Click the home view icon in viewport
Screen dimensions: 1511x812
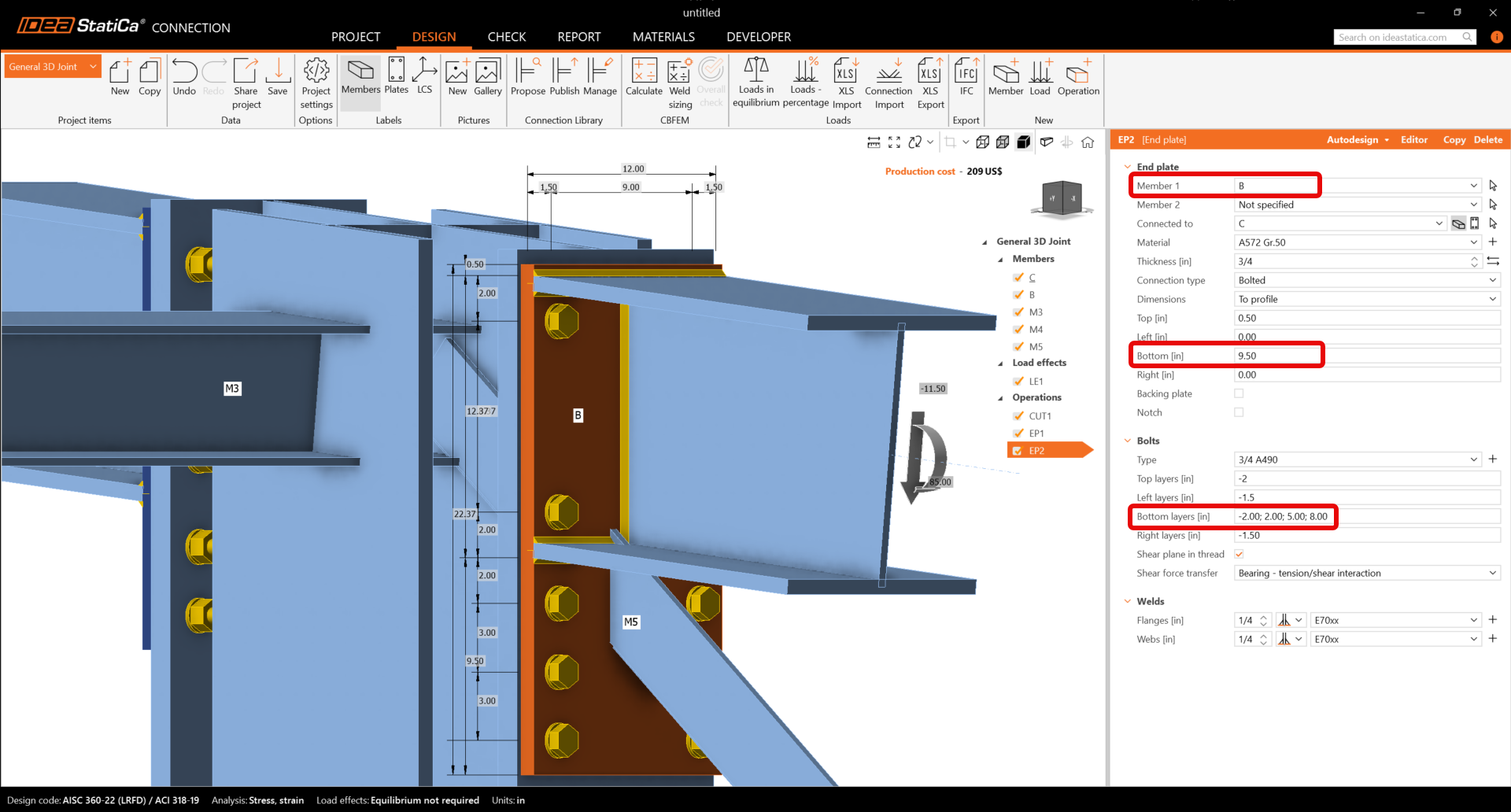[x=1088, y=142]
